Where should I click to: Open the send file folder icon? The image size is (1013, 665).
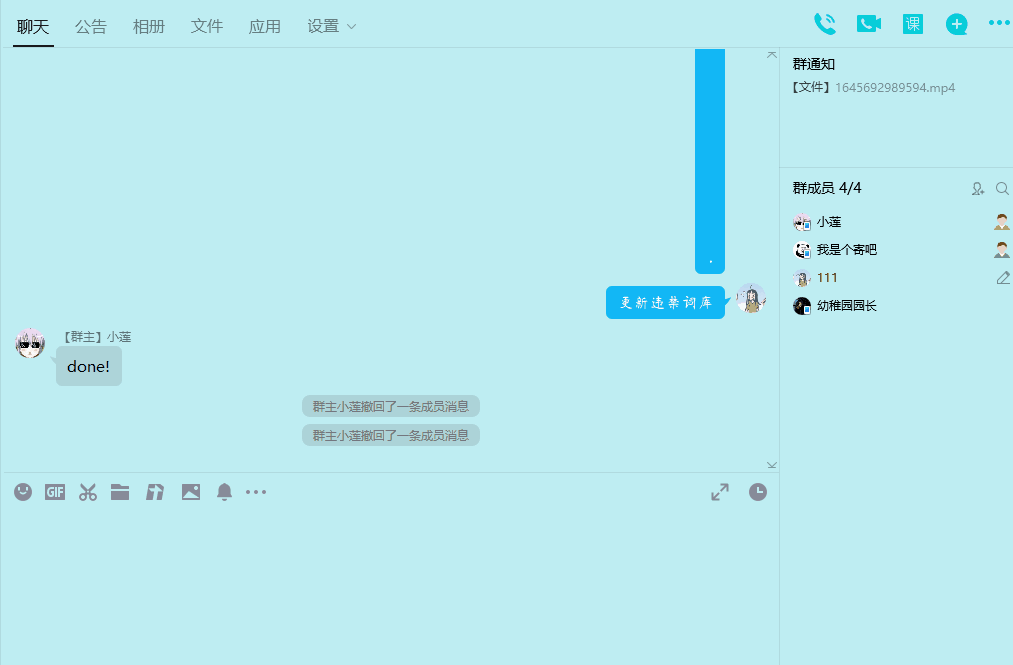click(x=120, y=492)
